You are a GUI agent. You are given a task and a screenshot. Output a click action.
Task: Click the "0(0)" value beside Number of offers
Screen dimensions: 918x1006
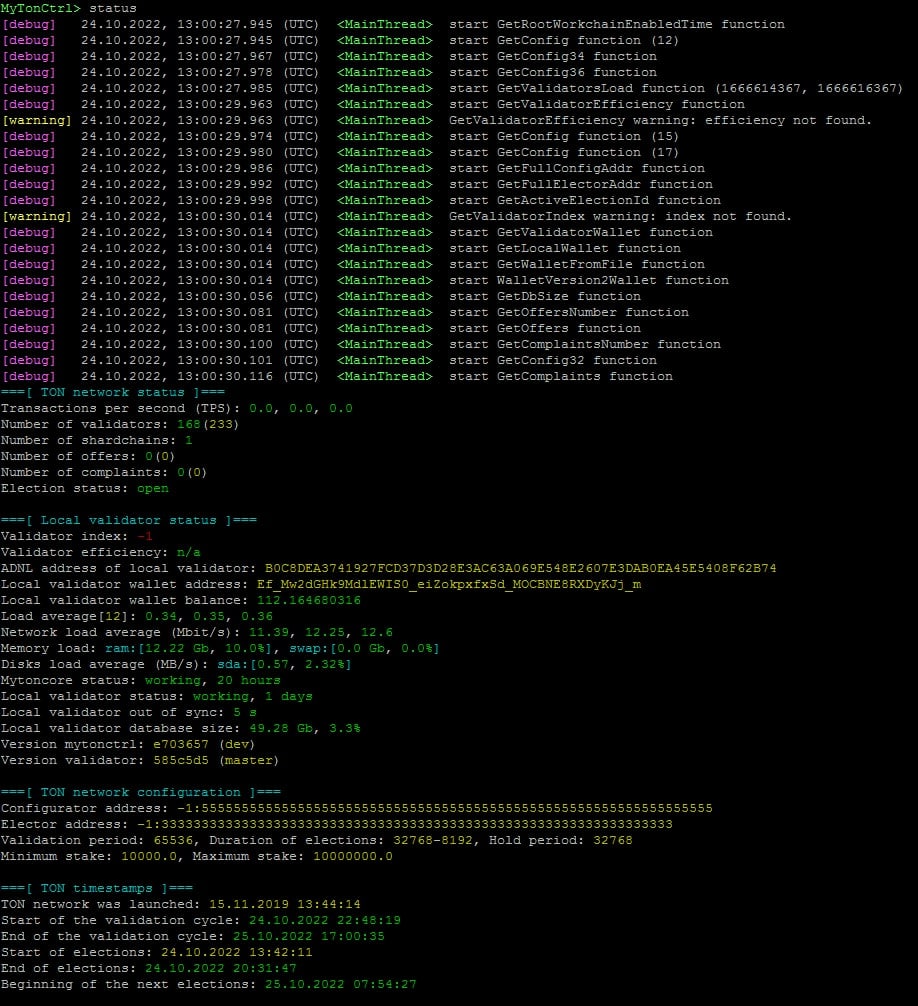(x=160, y=457)
